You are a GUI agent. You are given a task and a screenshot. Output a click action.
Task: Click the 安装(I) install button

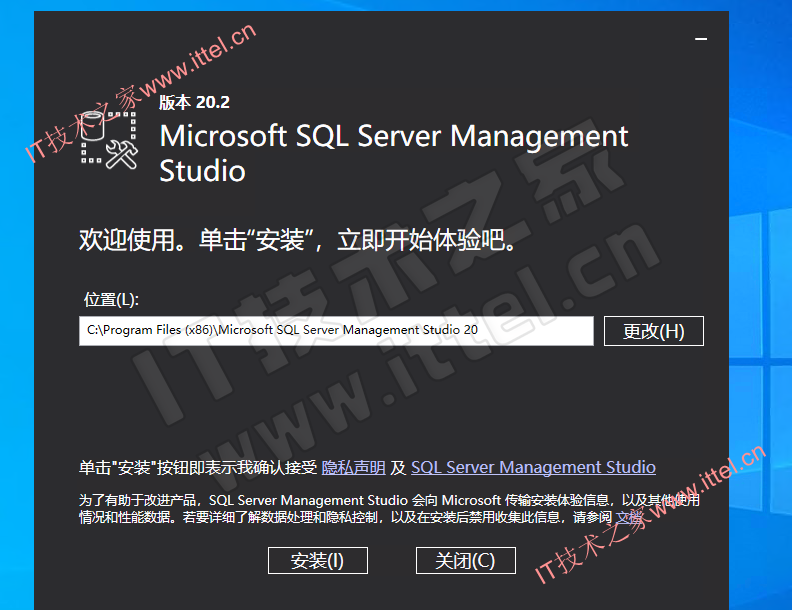318,561
